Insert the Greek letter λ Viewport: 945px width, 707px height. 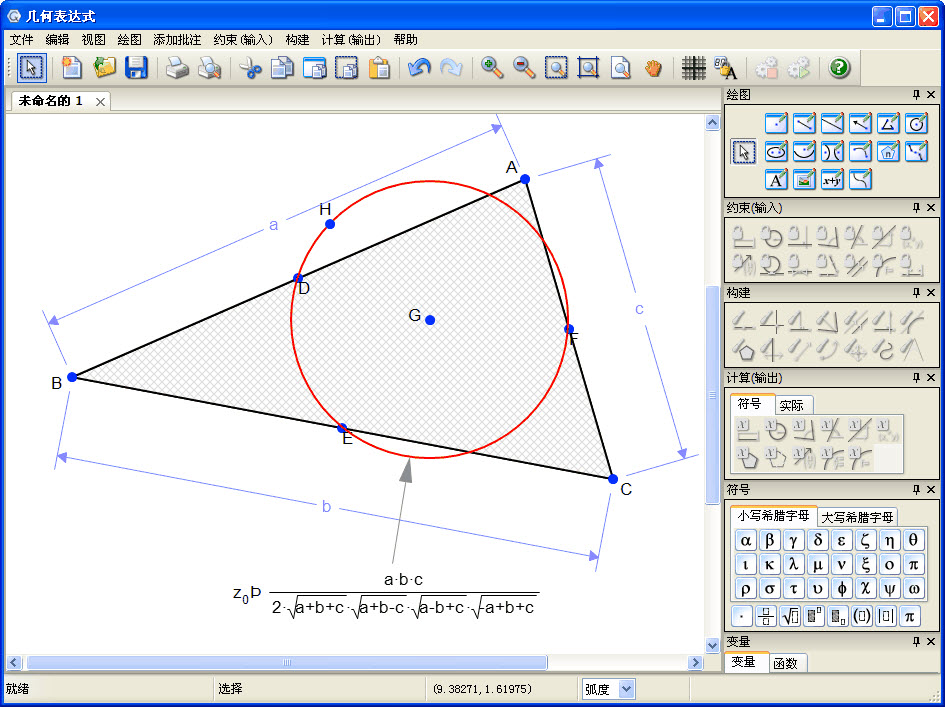793,564
